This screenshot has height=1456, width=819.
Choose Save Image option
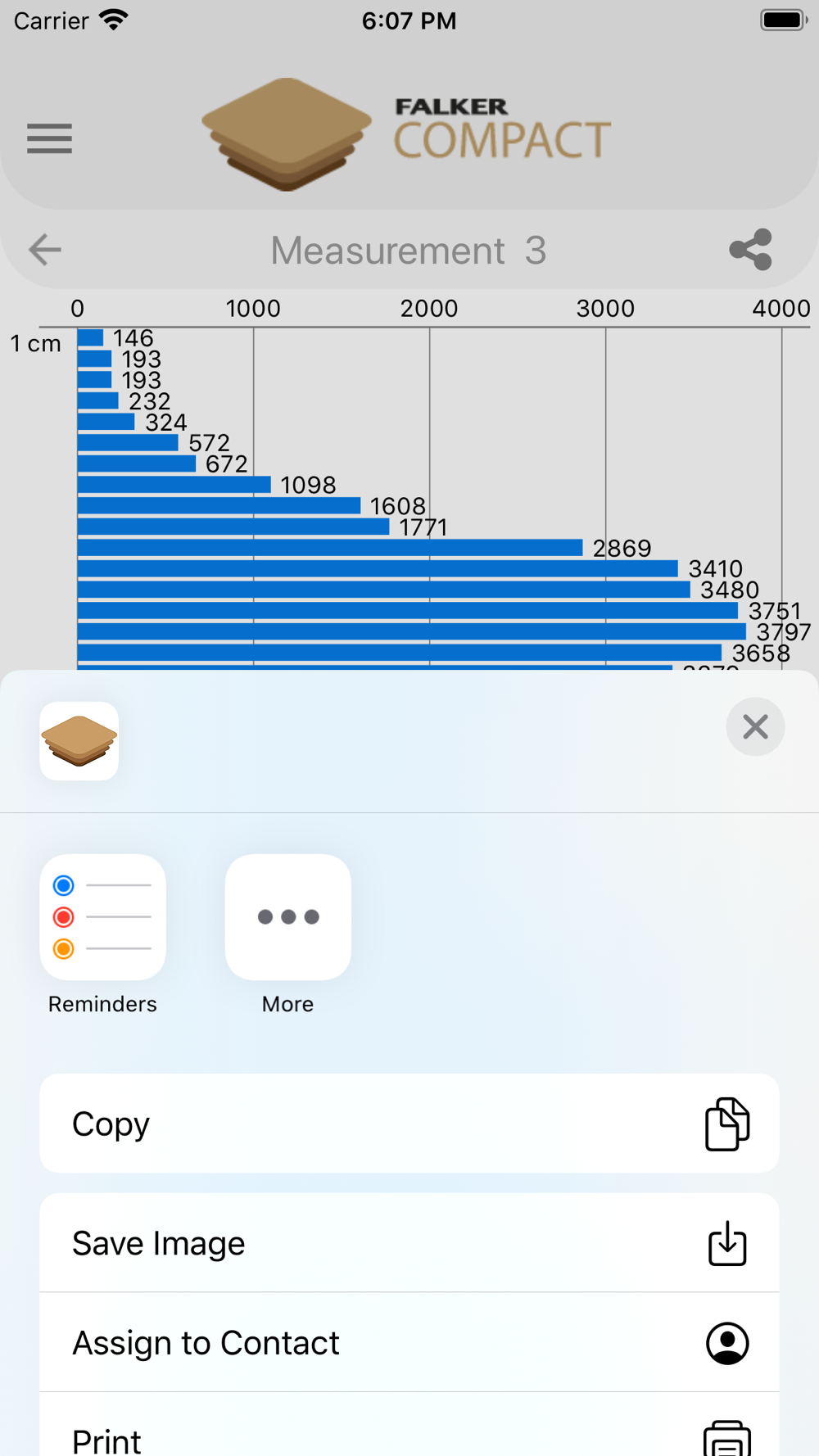(409, 1243)
